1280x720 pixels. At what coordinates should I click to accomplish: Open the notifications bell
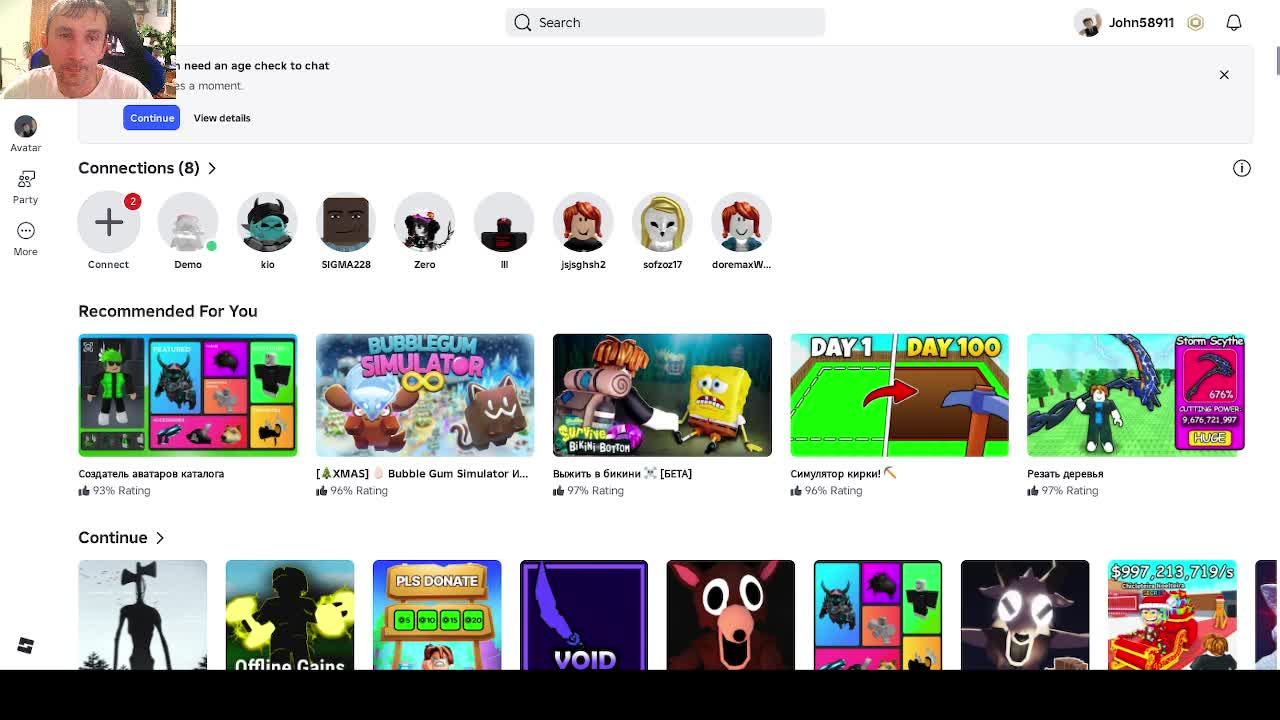pos(1234,22)
